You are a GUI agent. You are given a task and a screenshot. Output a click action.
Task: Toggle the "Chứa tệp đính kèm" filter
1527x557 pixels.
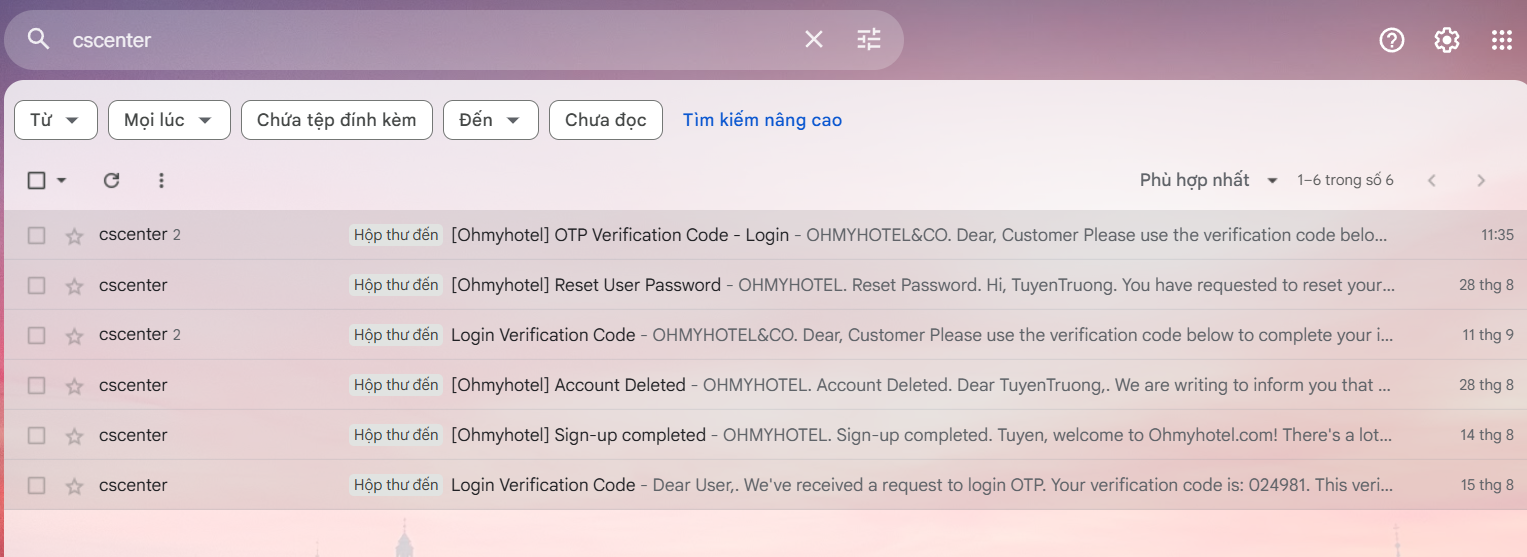[x=336, y=120]
